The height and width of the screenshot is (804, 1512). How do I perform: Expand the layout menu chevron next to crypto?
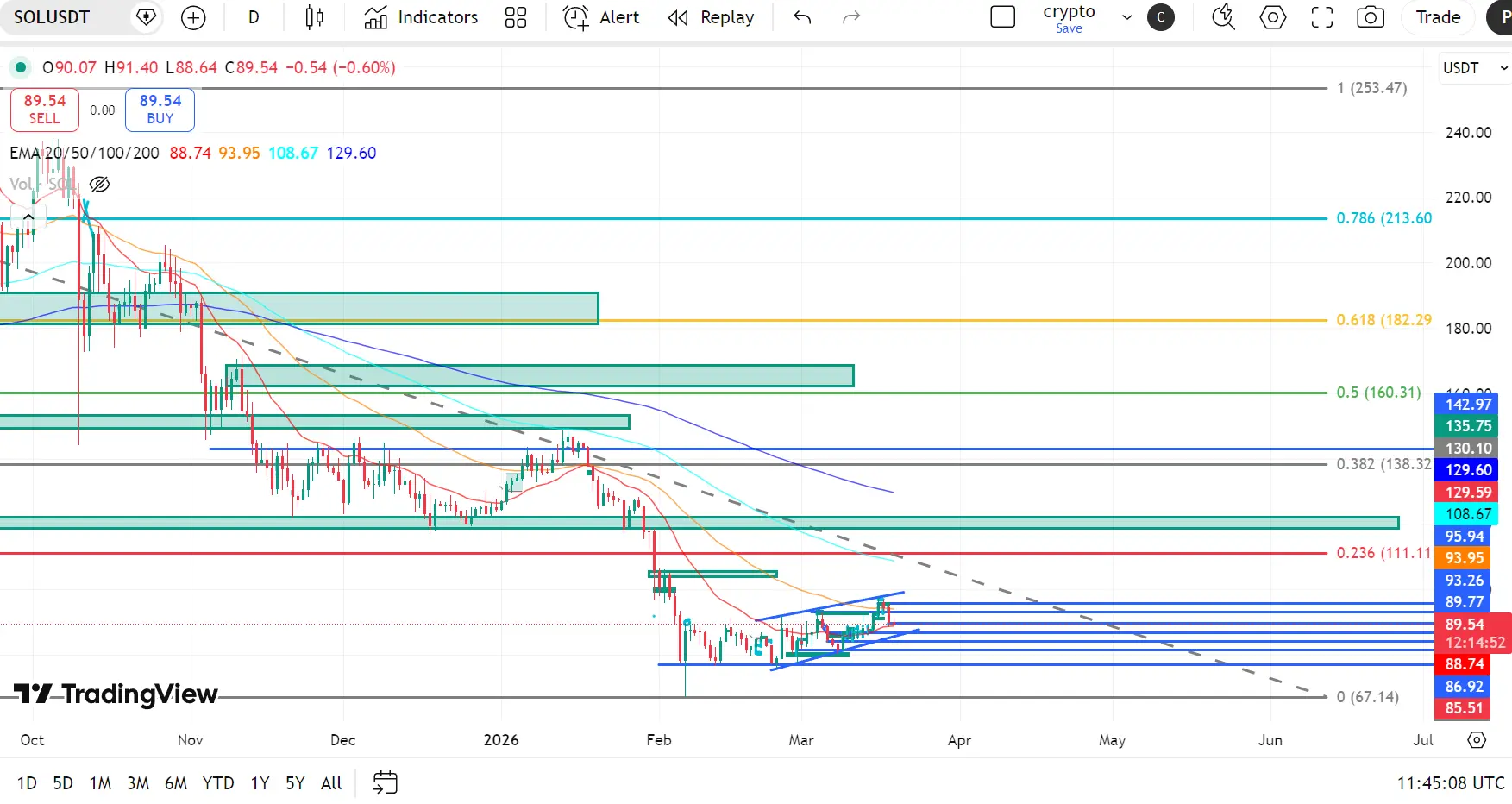coord(1127,17)
